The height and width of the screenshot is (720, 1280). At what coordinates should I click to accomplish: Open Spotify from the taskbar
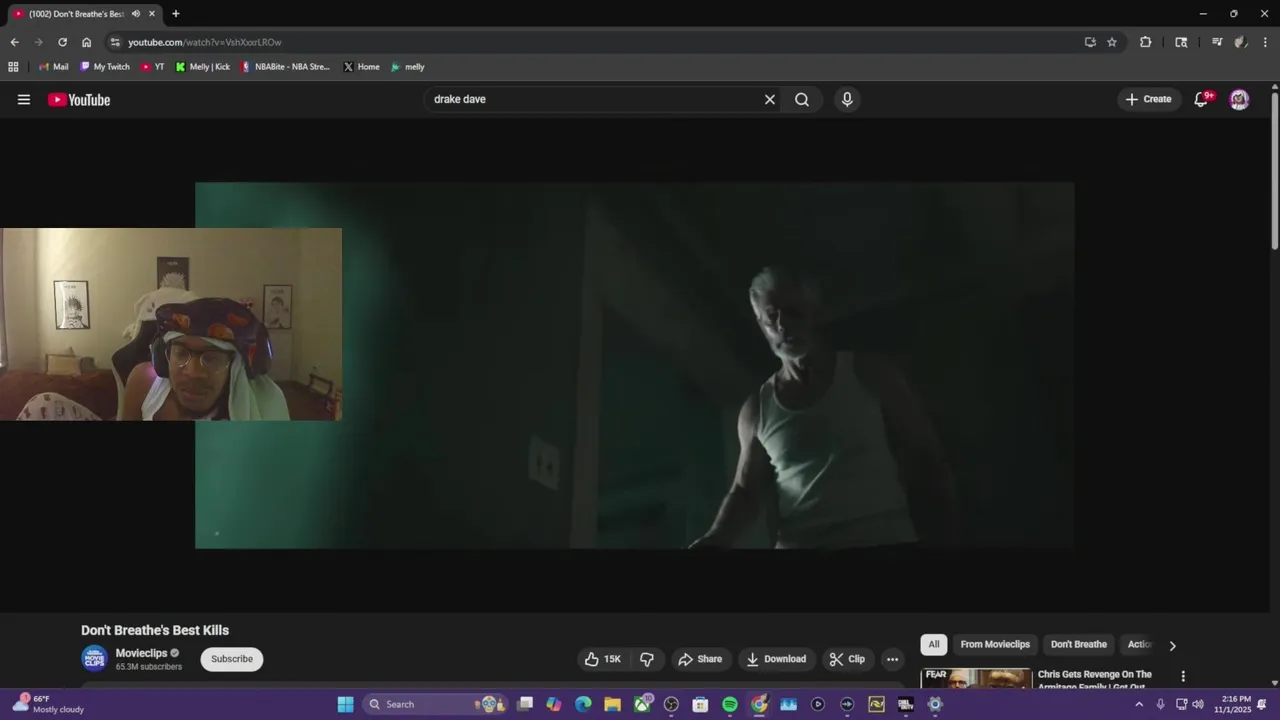tap(730, 704)
